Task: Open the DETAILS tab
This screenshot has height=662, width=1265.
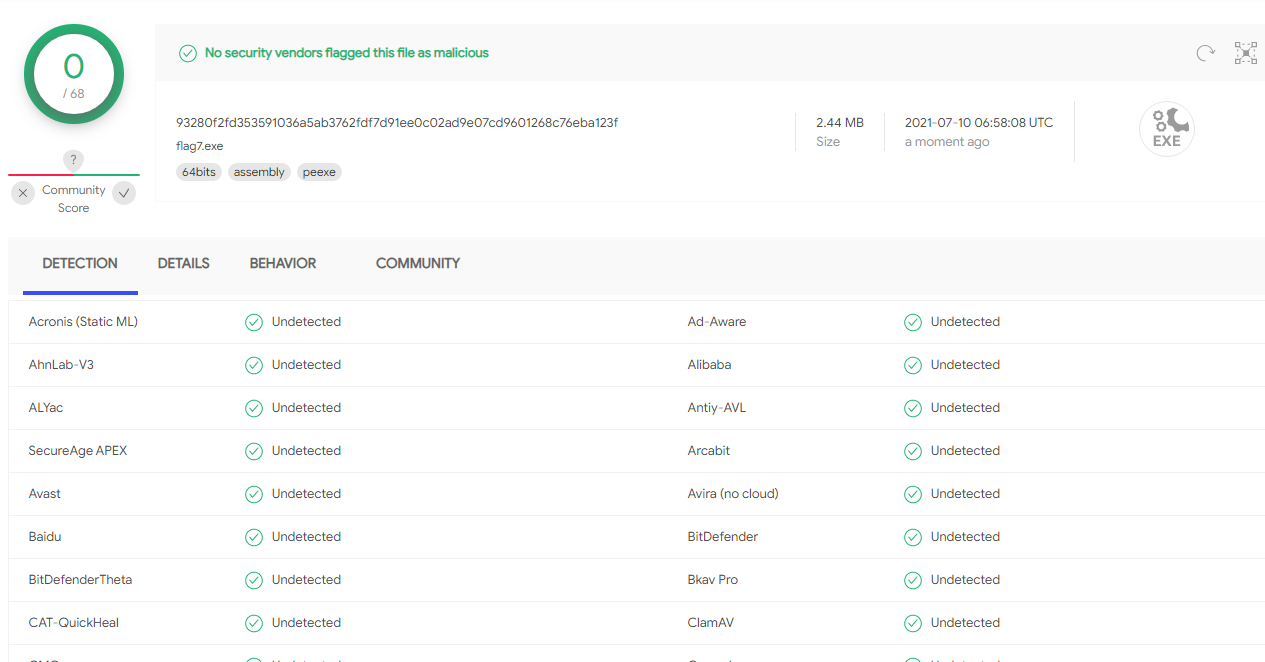Action: [x=184, y=264]
